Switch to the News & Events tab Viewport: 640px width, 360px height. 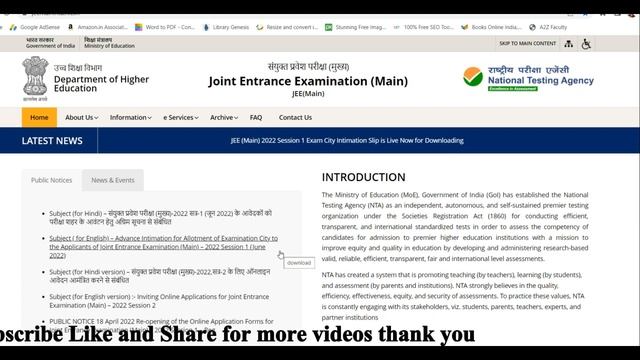click(113, 180)
